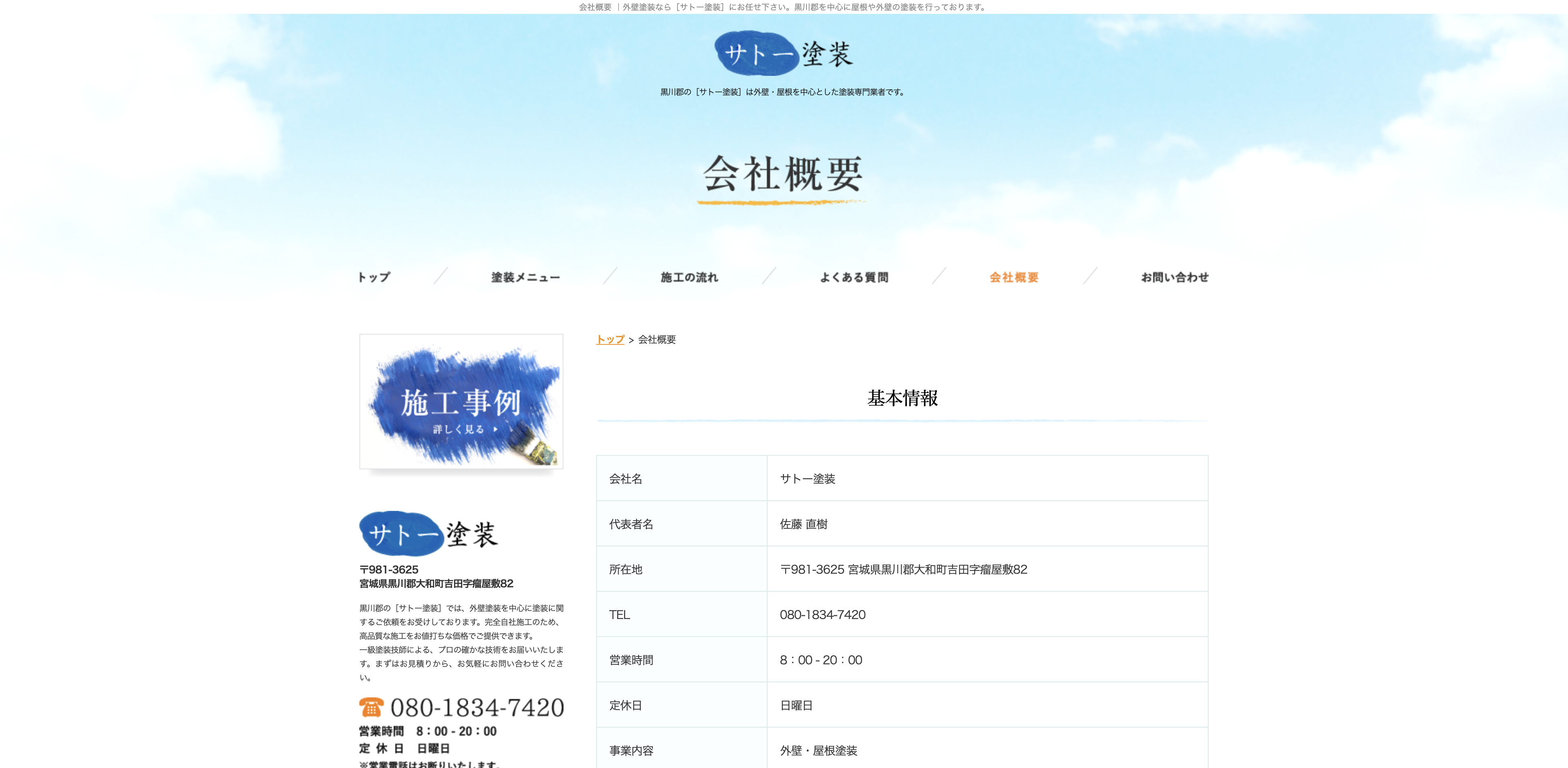Click the sidebar paragraph starting 黒川郡の［サトー塗装］では
Screen dimensions: 1568x768
coord(461,643)
